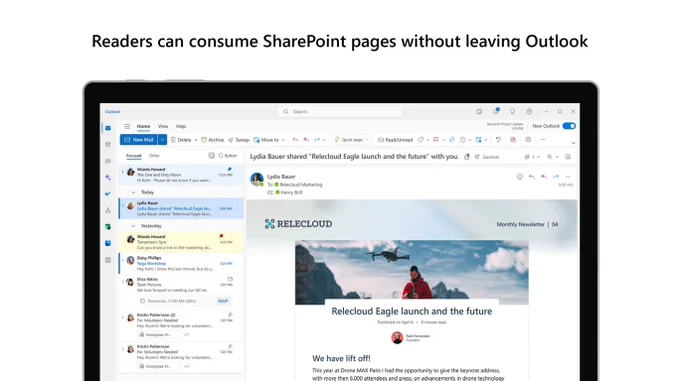Open Settings gear in title bar
The image size is (680, 381).
tap(529, 111)
